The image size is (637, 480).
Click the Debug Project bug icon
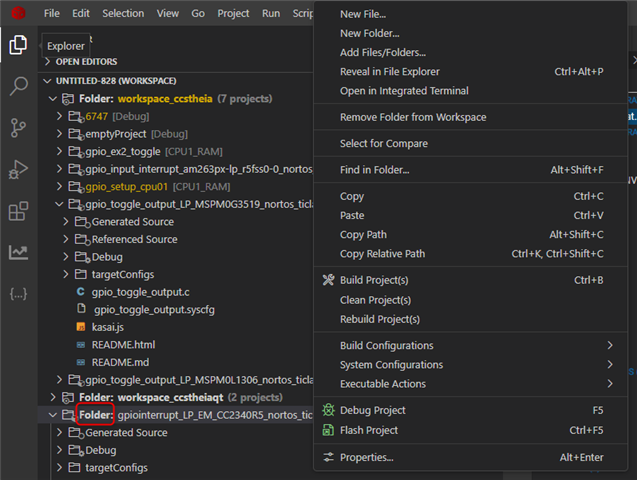coord(327,410)
